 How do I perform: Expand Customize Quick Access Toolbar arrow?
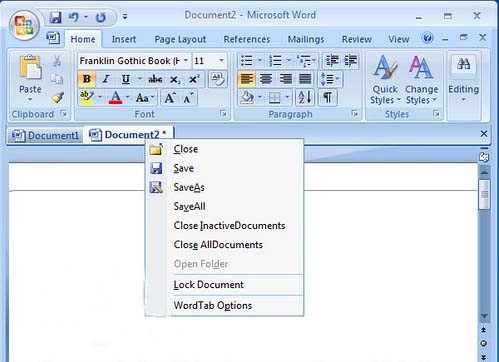(125, 16)
